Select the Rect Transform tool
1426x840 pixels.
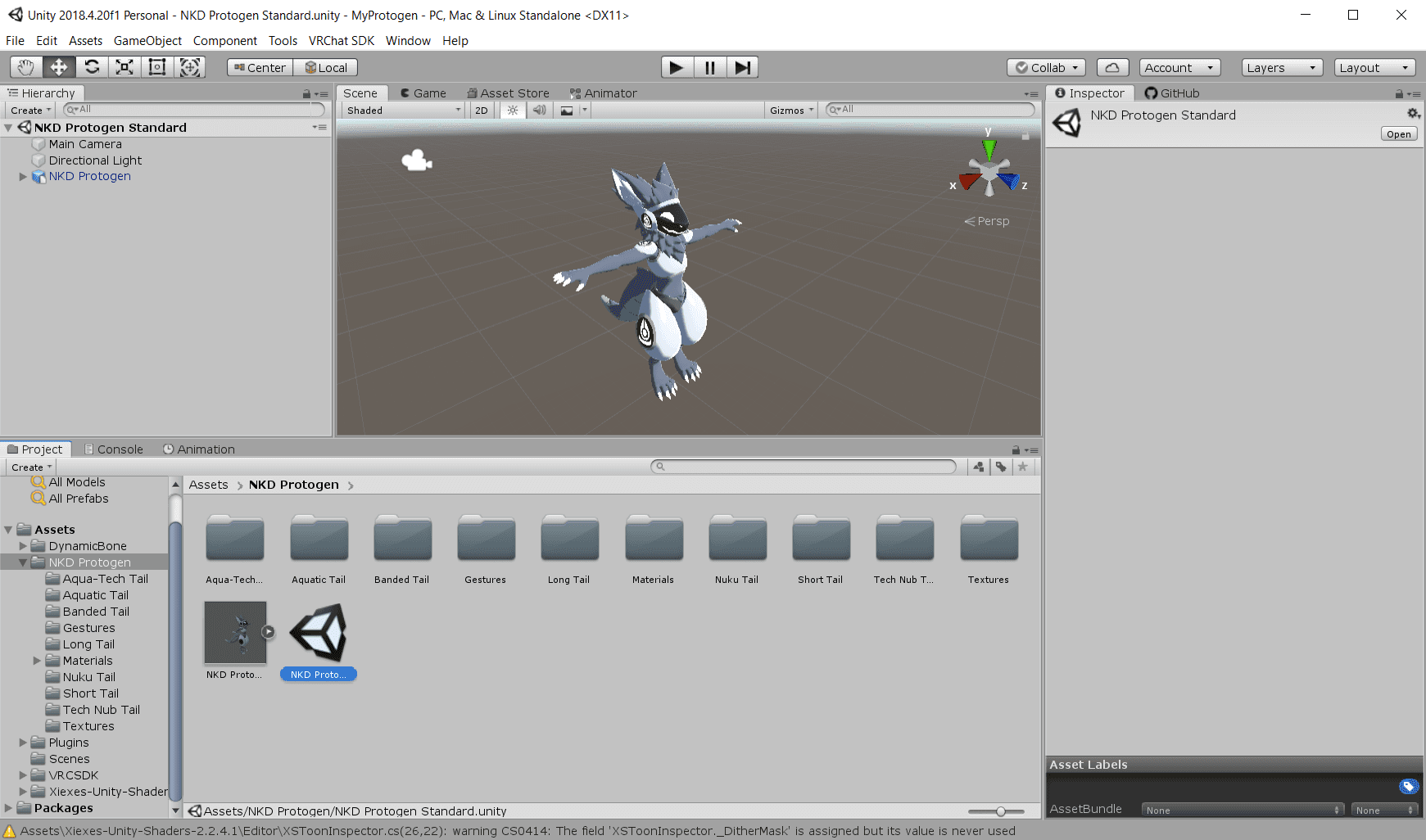click(x=157, y=67)
